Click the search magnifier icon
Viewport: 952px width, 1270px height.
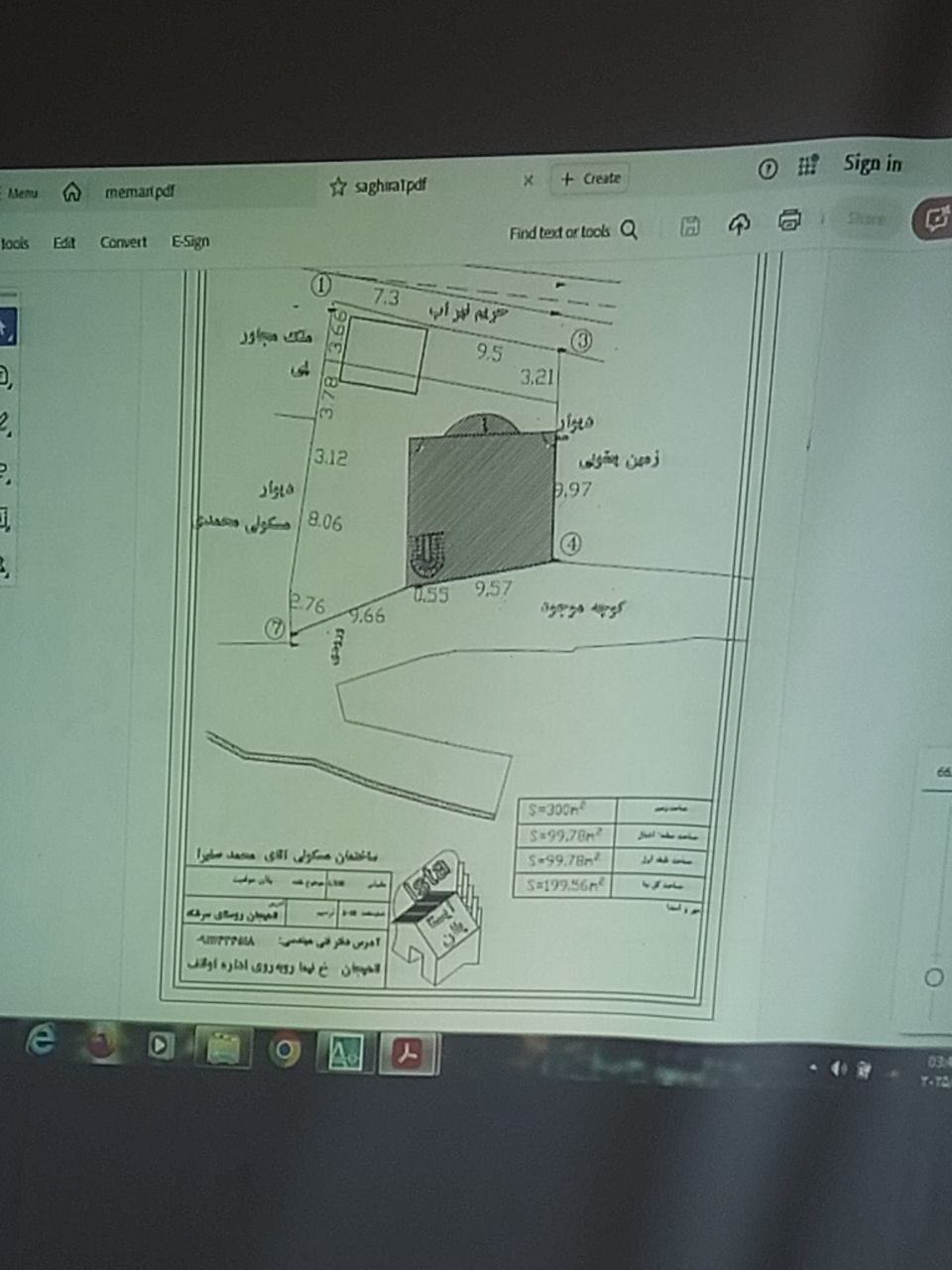(629, 230)
